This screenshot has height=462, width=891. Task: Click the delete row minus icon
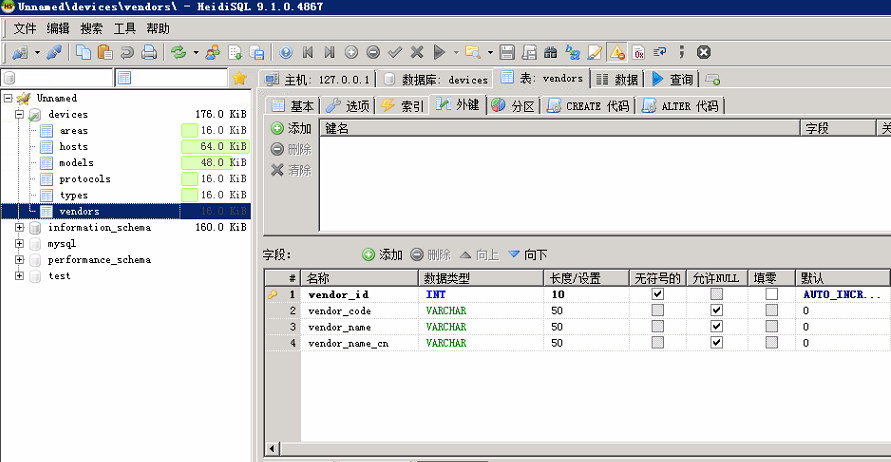point(373,52)
